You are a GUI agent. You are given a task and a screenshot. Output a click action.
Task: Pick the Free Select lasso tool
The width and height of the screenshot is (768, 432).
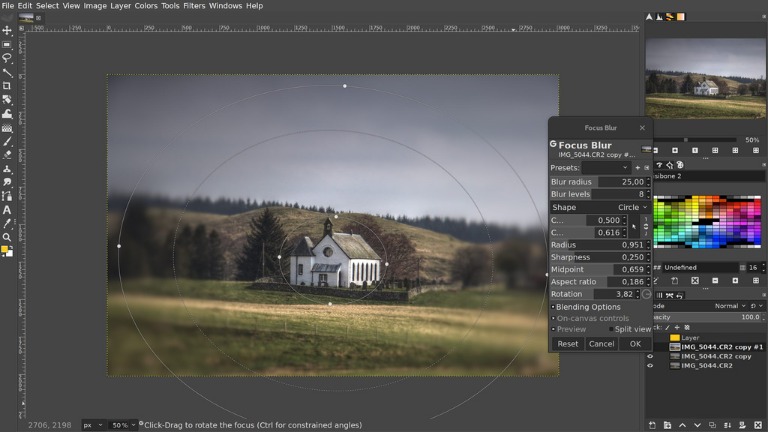[x=7, y=59]
